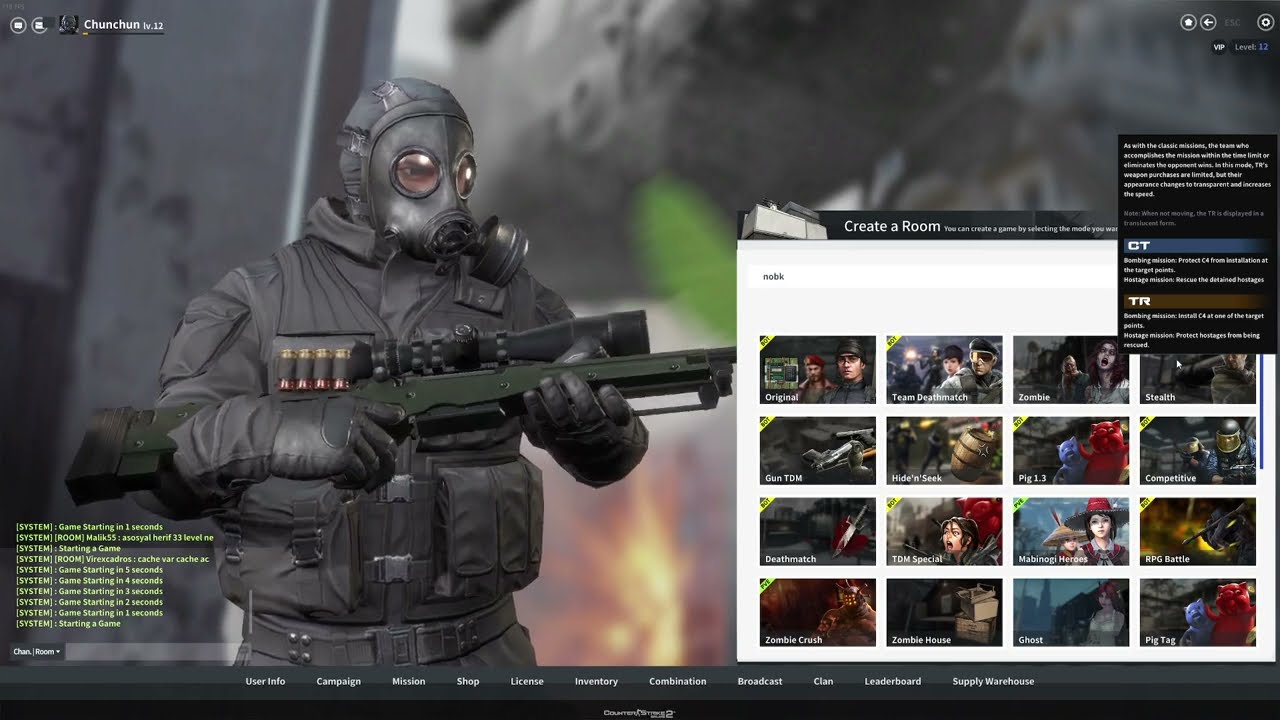Screen dimensions: 1280x720
Task: Select the Original game mode
Action: (817, 370)
